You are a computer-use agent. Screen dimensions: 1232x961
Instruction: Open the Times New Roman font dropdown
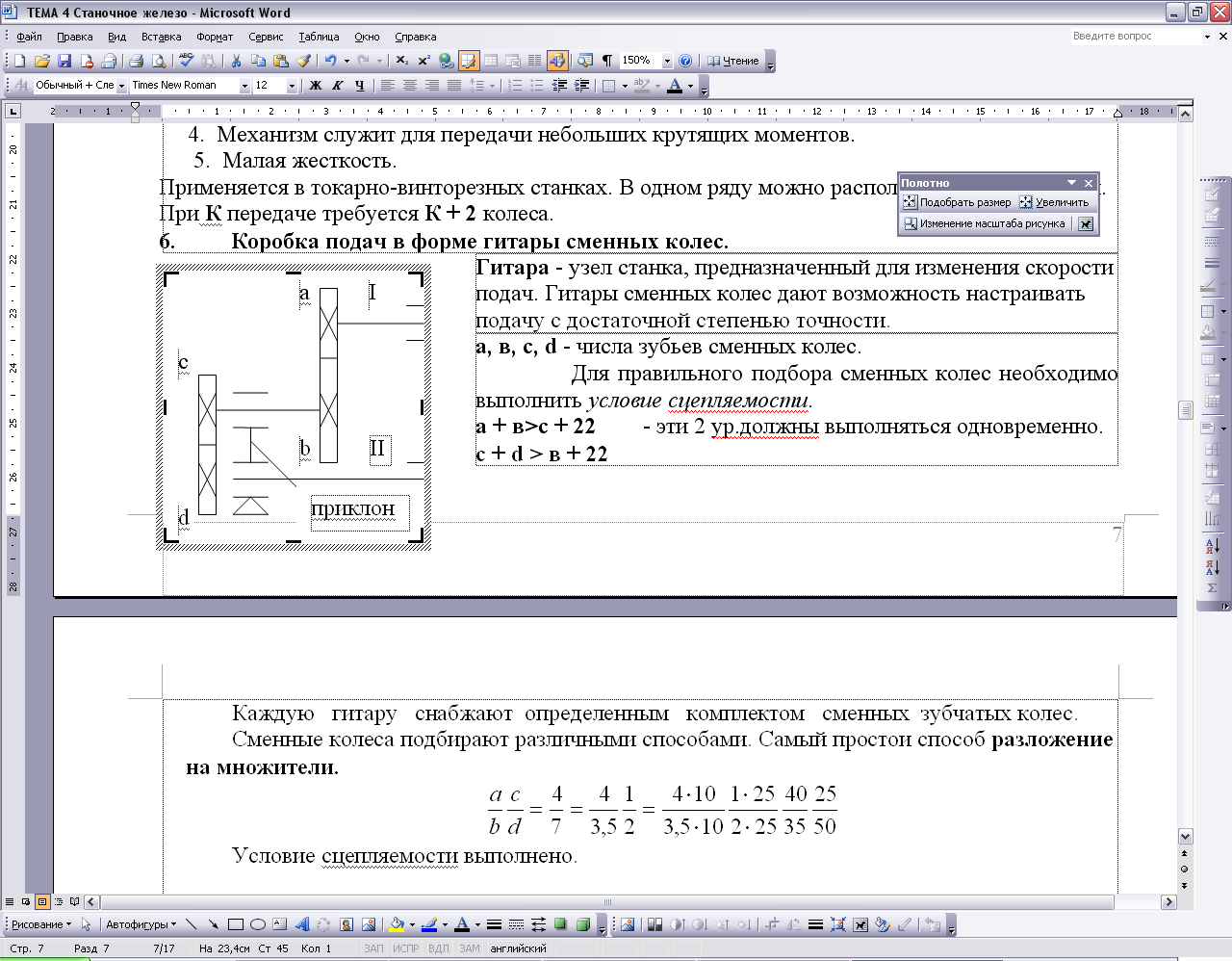pyautogui.click(x=244, y=86)
